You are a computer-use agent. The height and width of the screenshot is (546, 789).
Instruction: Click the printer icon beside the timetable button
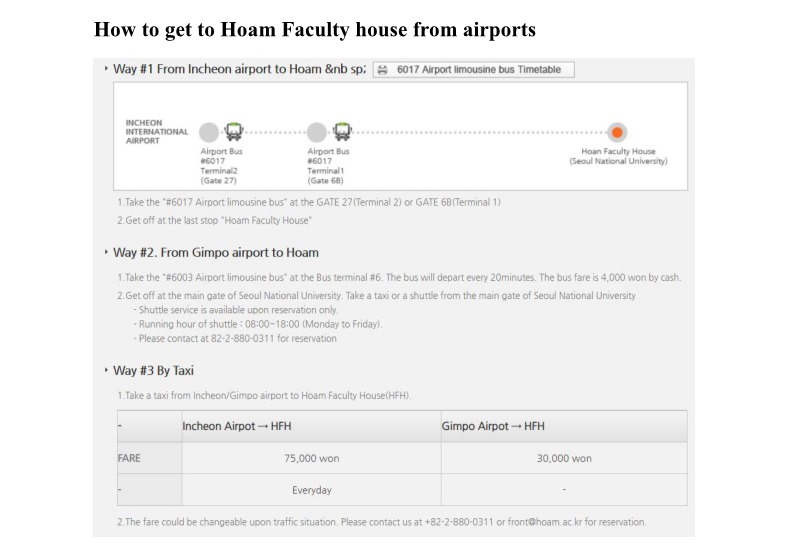[x=382, y=69]
